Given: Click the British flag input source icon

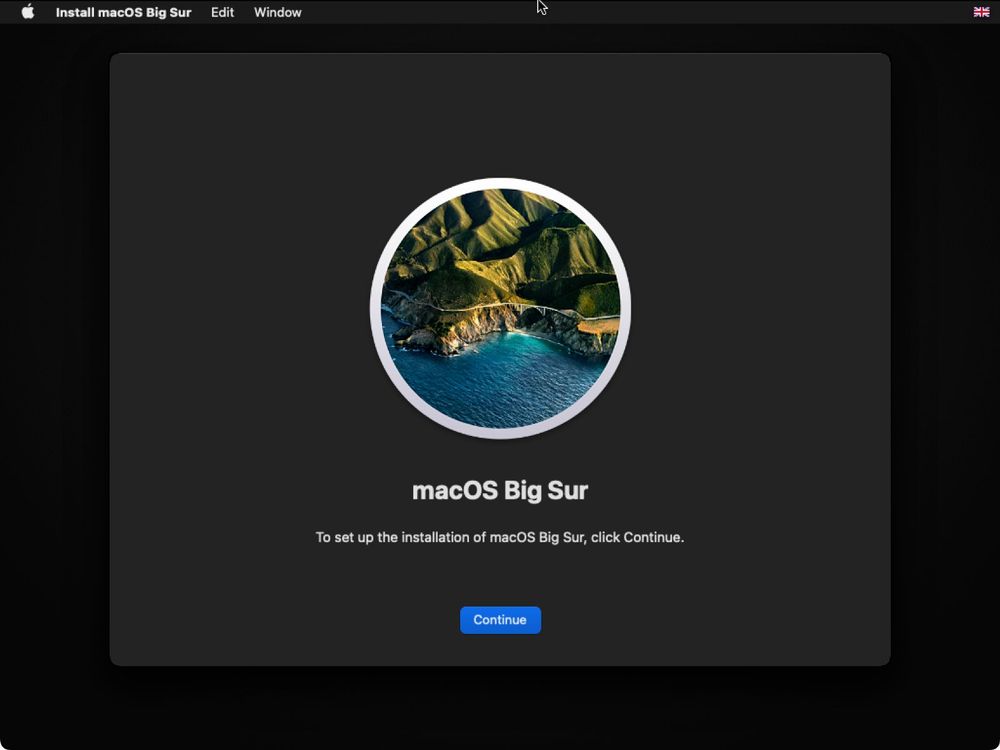Looking at the screenshot, I should (x=980, y=12).
